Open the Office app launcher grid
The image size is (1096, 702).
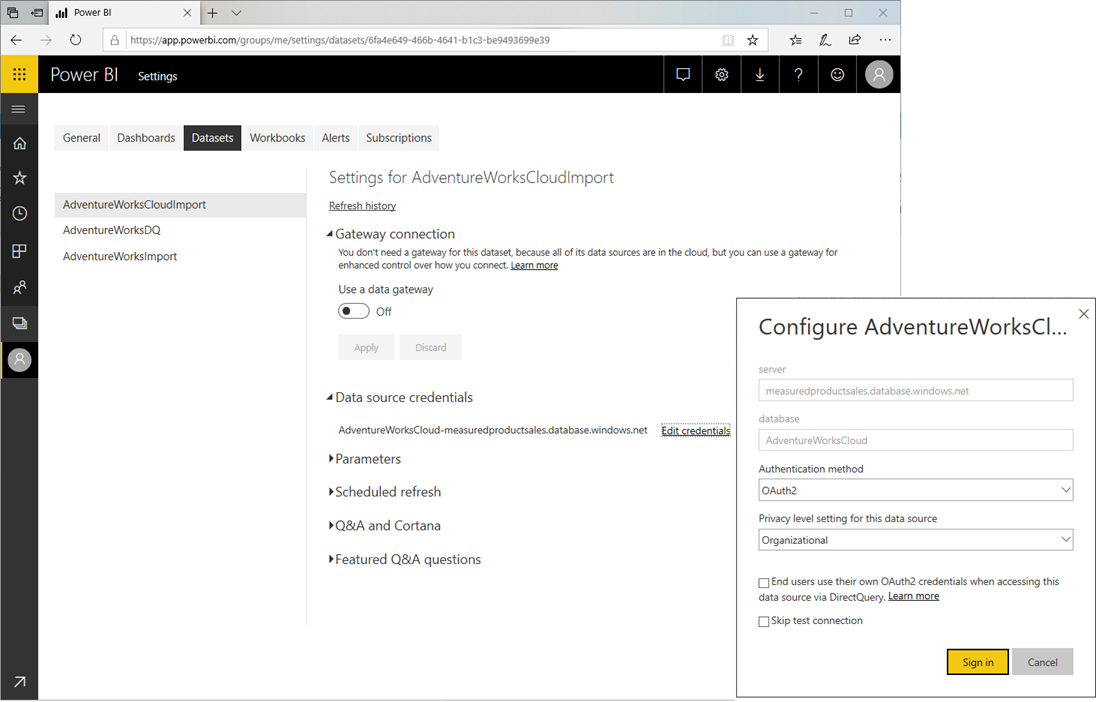tap(19, 74)
